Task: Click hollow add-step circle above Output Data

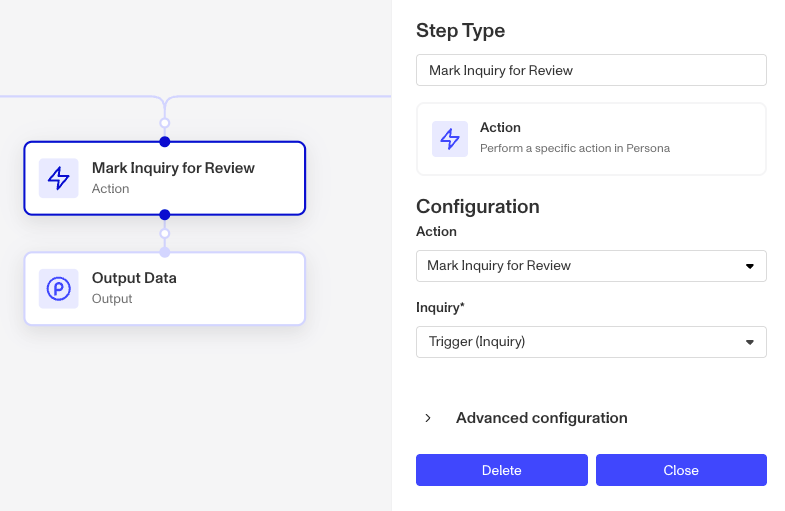Action: 165,233
